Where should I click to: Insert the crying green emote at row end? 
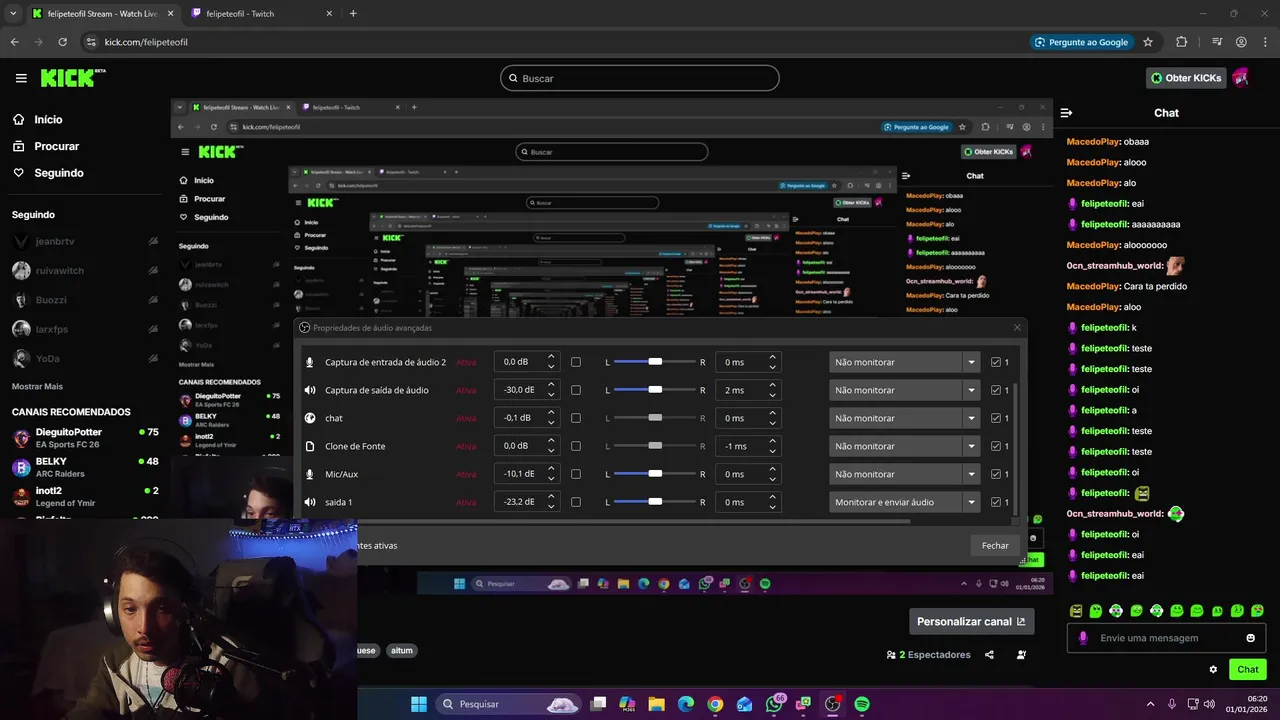click(1257, 610)
